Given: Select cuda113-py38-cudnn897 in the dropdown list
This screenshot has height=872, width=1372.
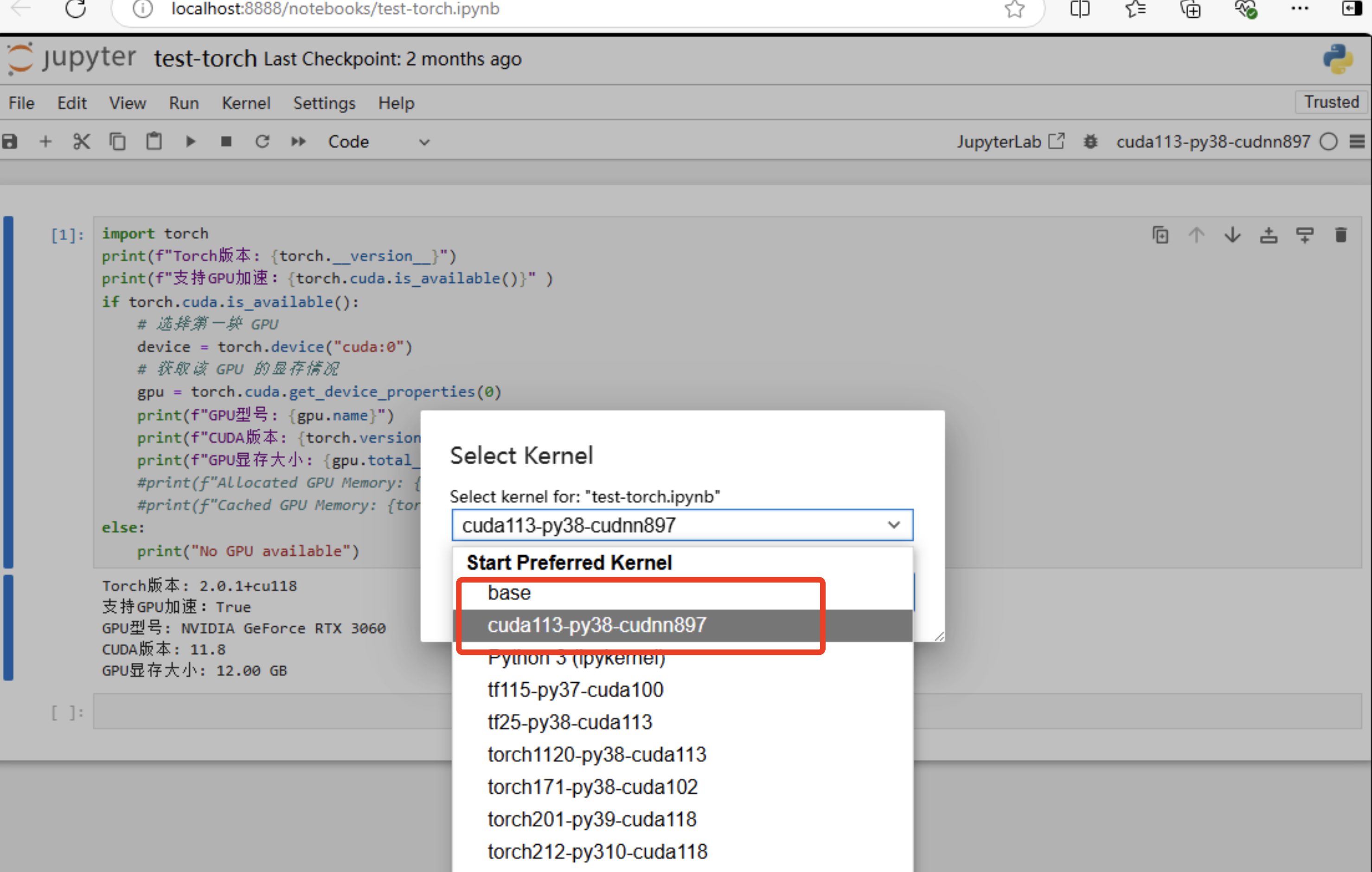Looking at the screenshot, I should tap(683, 625).
